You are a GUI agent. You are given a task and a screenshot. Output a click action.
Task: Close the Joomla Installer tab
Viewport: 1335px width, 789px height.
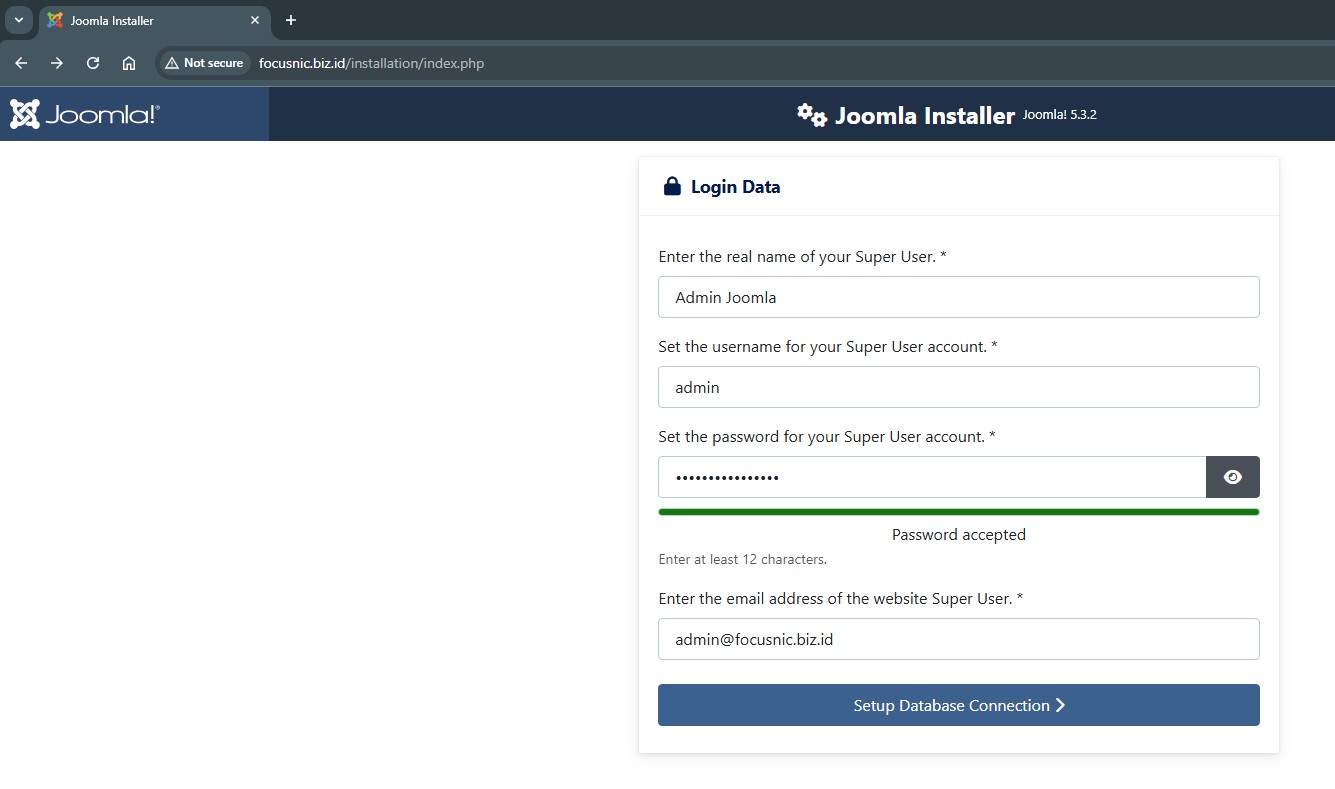[x=255, y=20]
